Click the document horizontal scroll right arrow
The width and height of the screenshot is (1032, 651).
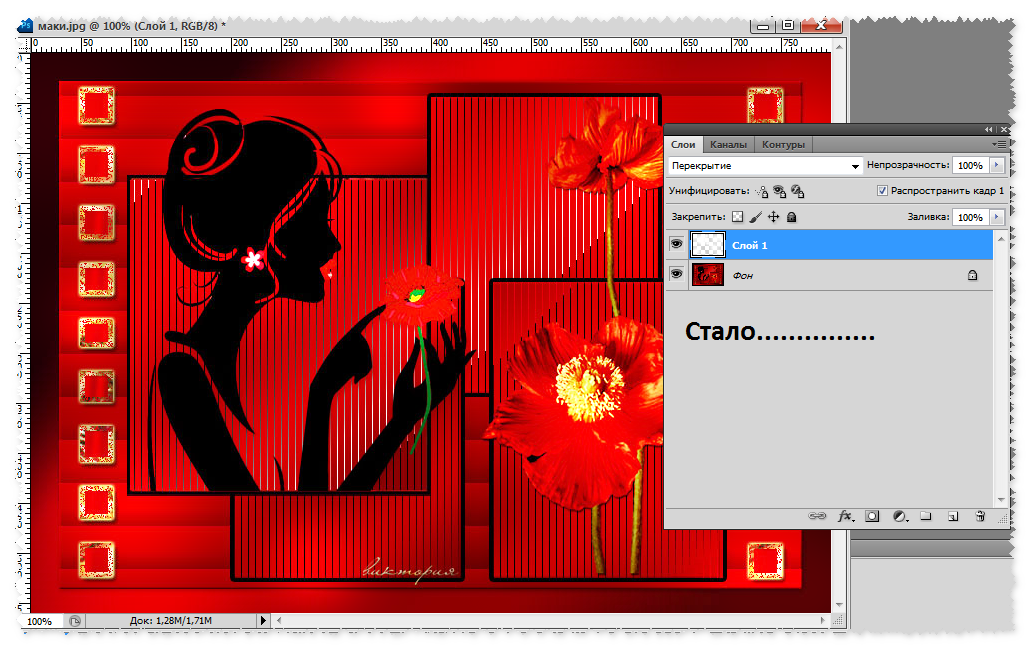tap(823, 621)
